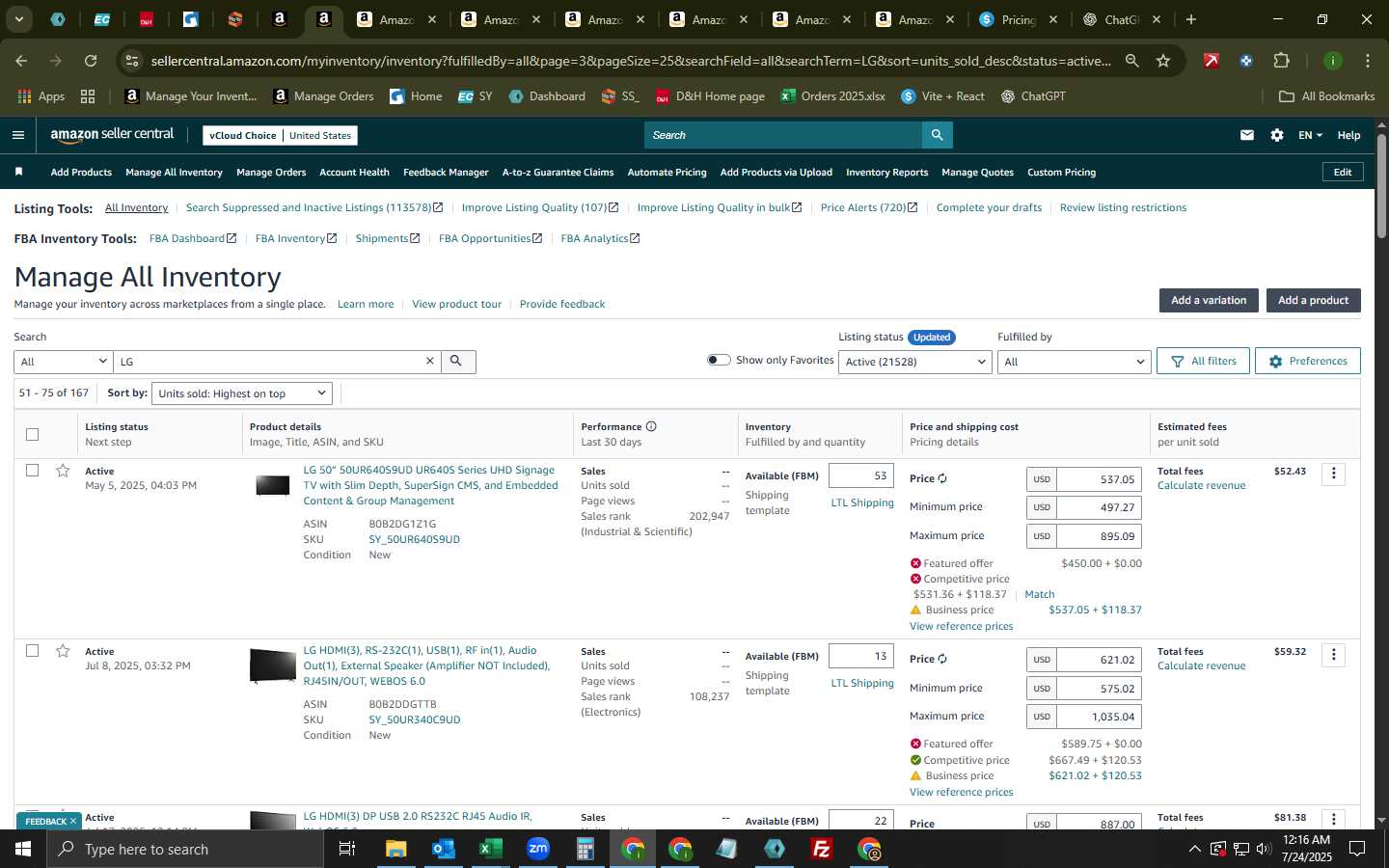Viewport: 1389px width, 868px height.
Task: Open the search field All dropdown
Action: (64, 362)
